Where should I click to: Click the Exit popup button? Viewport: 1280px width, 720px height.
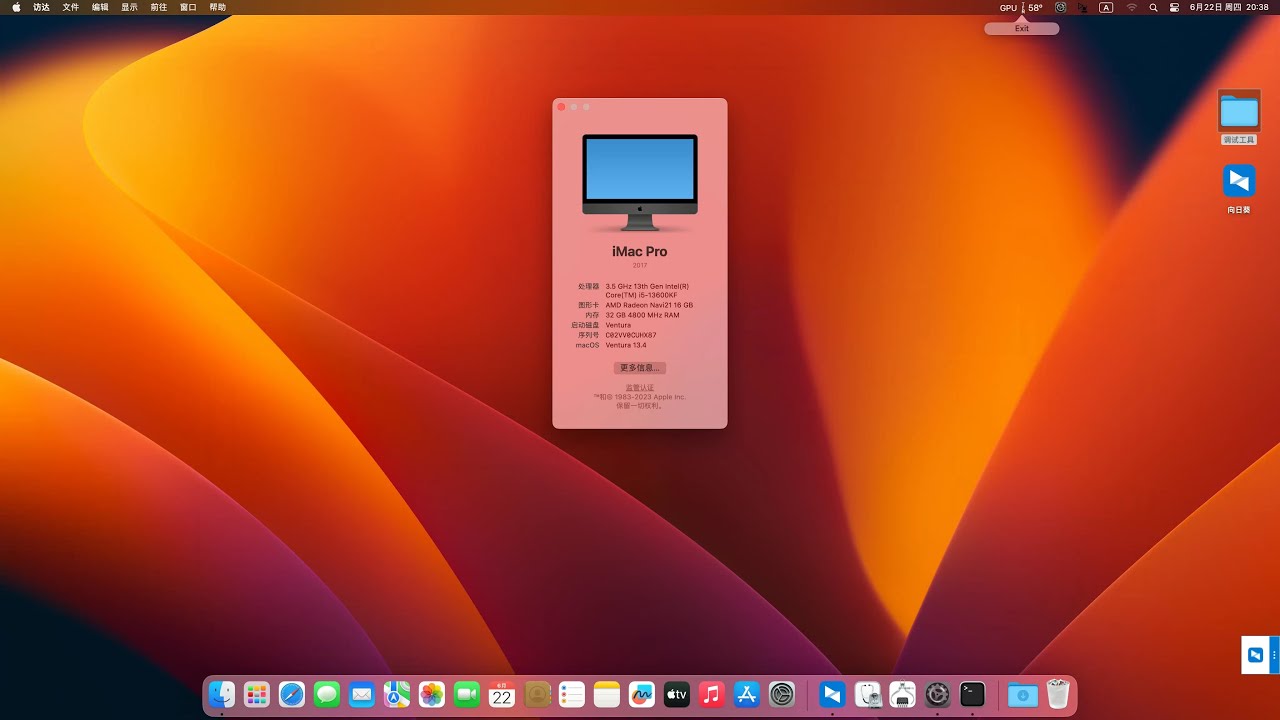point(1021,28)
